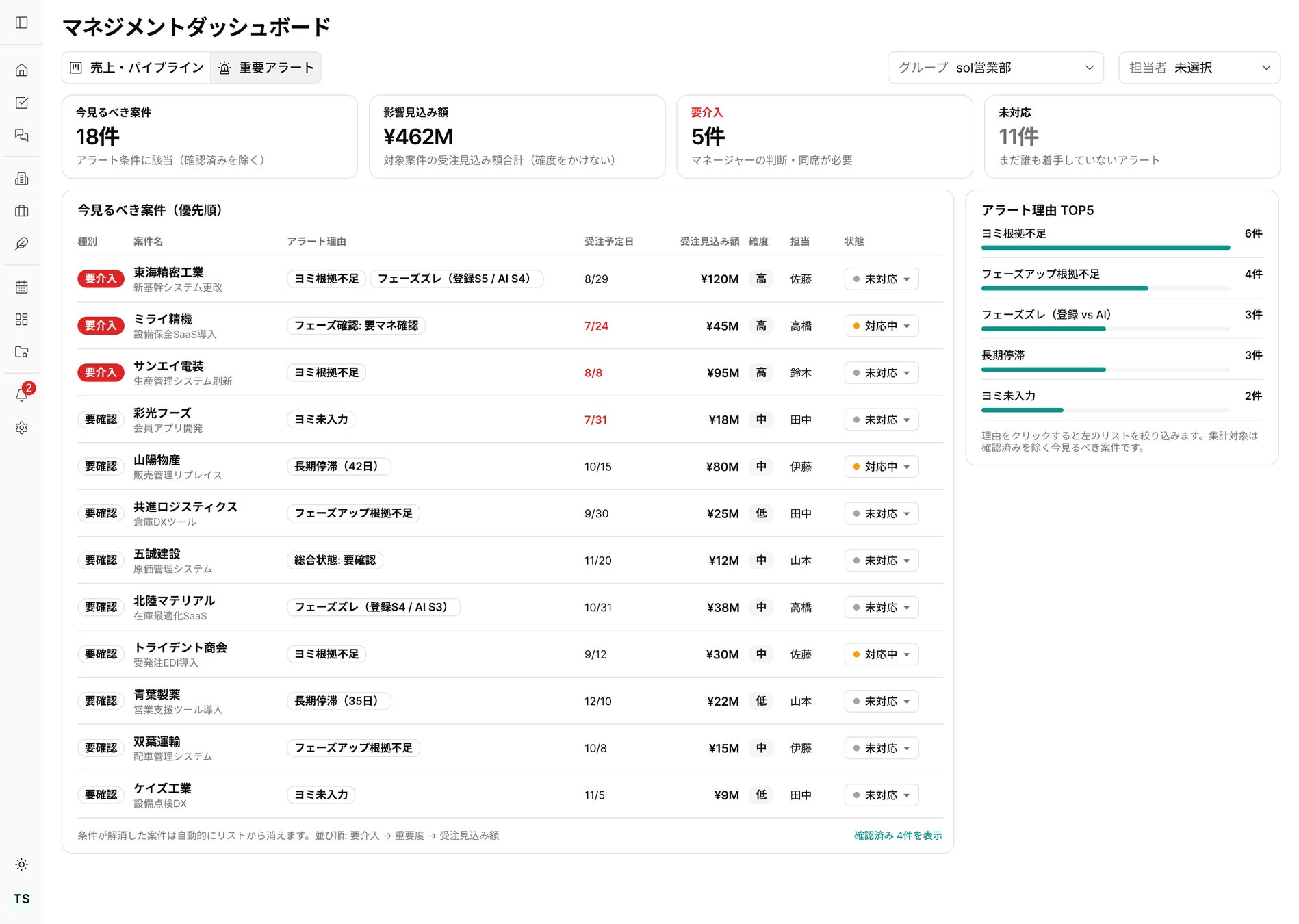Click フェーズズレ（登録S4 / AI S3） tag
The image size is (1299, 924).
[x=374, y=607]
